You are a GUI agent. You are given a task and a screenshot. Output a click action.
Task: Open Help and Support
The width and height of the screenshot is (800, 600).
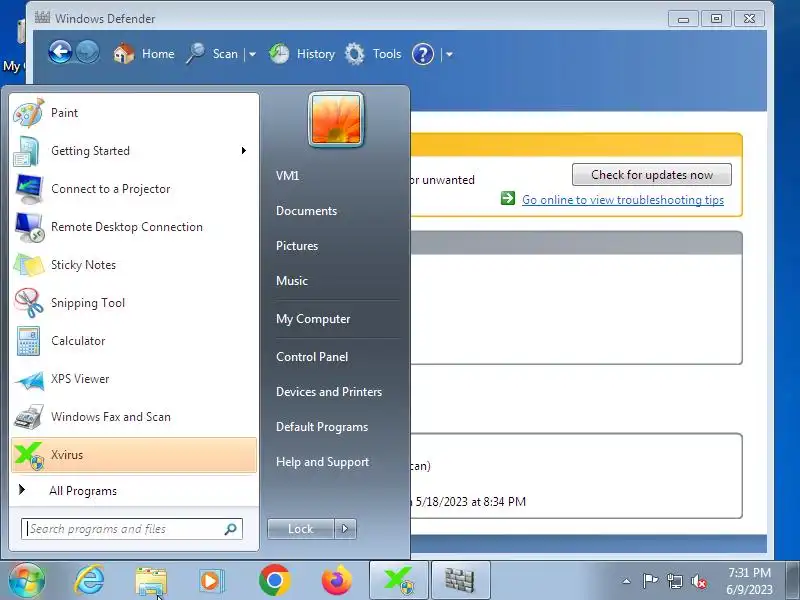coord(322,462)
